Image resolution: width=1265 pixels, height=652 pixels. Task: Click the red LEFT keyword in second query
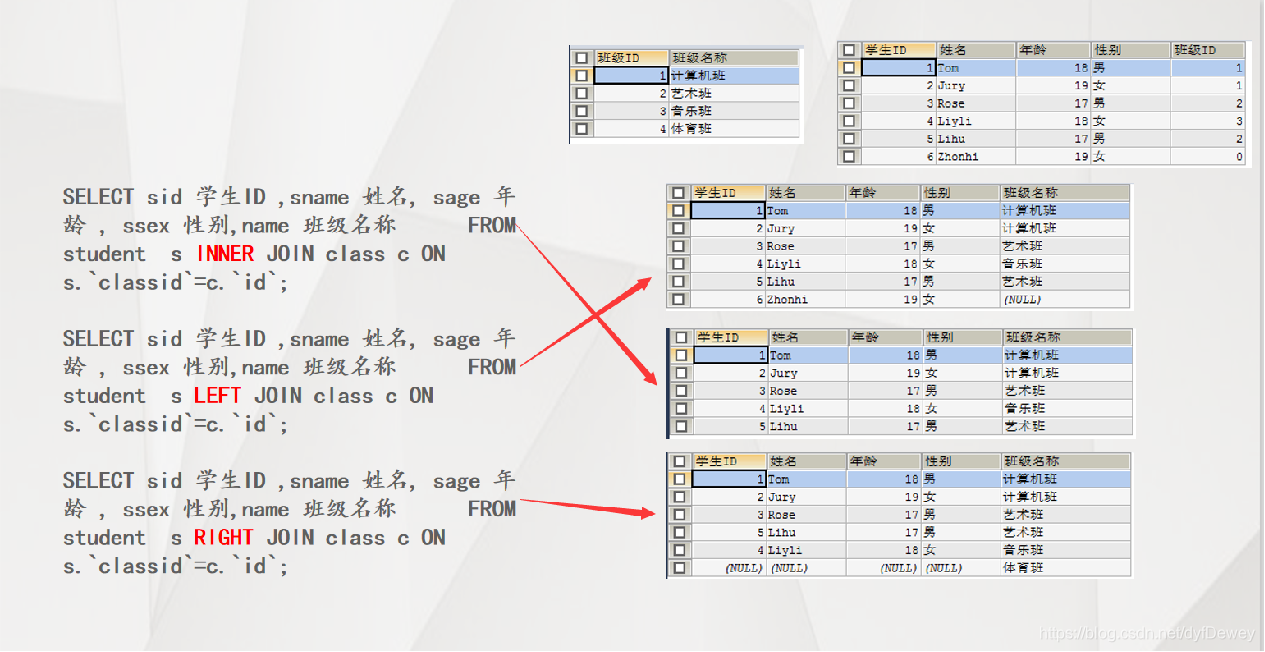coord(218,396)
